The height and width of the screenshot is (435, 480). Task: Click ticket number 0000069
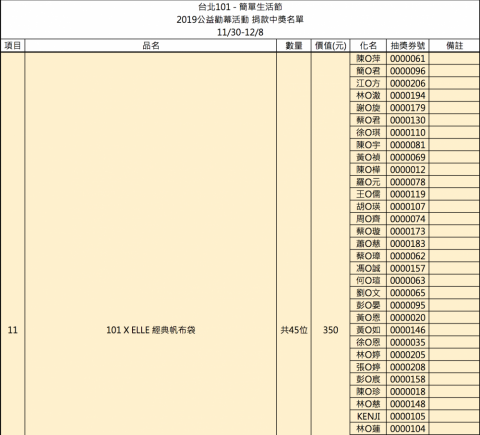[x=408, y=157]
